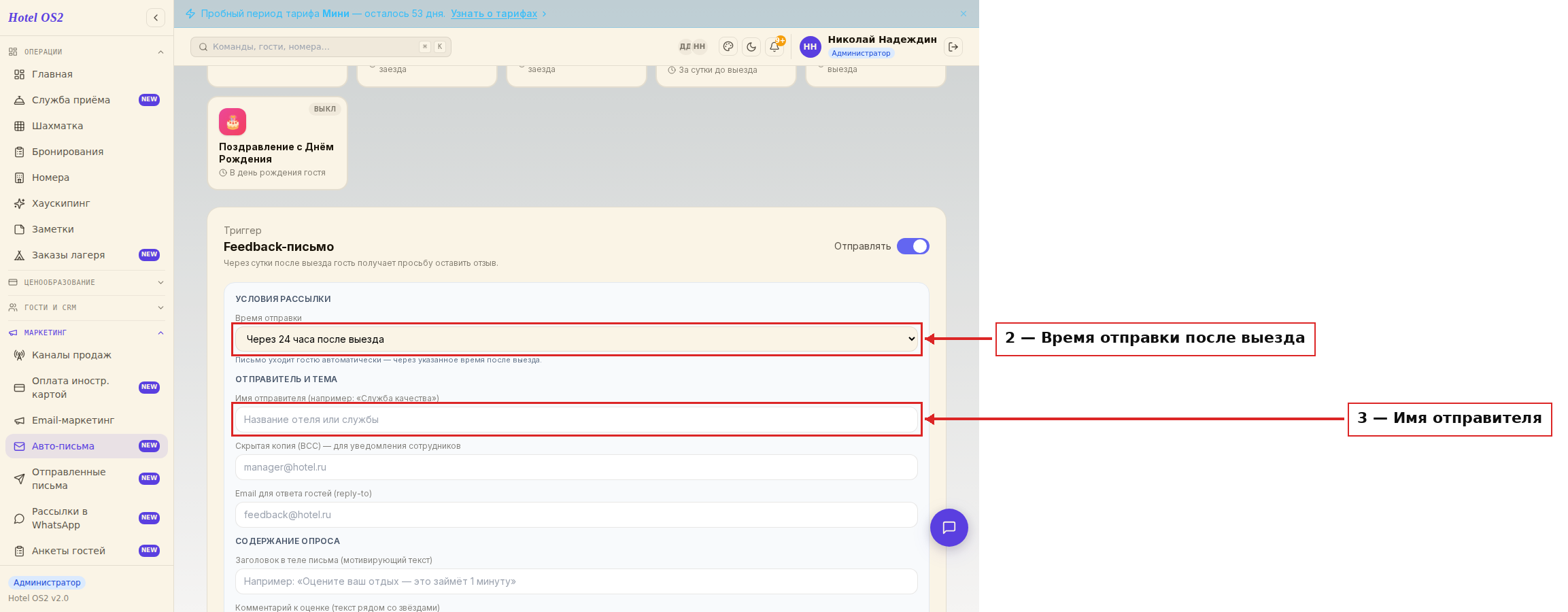Open Номера page
Viewport: 1568px width, 612px height.
(x=86, y=177)
